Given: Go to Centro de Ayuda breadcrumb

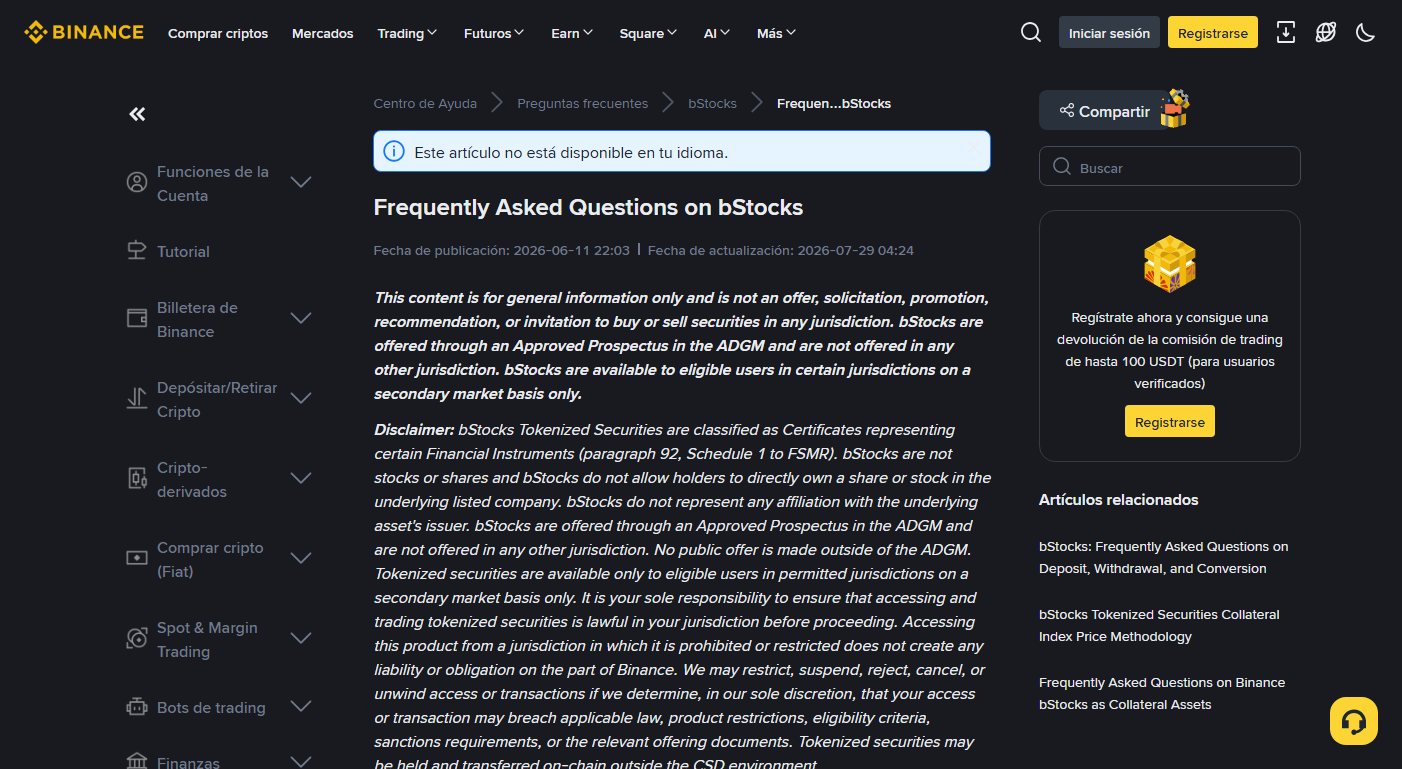Looking at the screenshot, I should click(x=425, y=103).
